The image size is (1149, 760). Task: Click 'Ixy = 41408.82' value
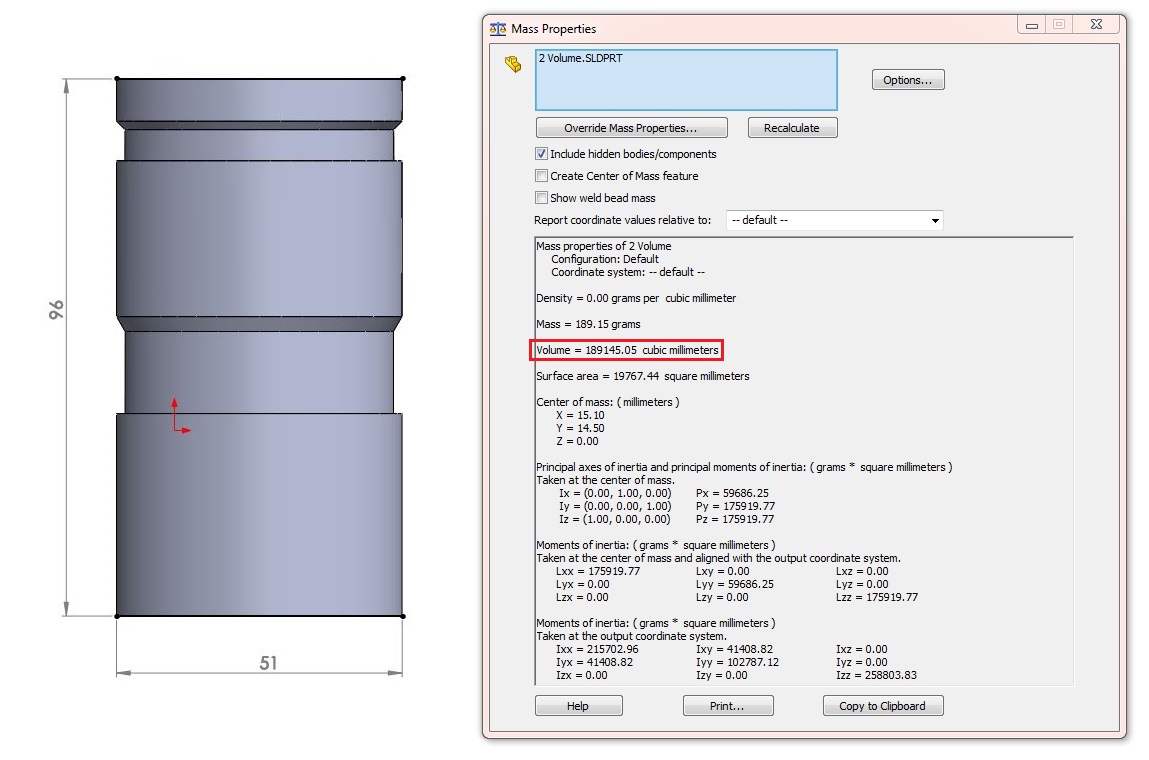pos(734,649)
